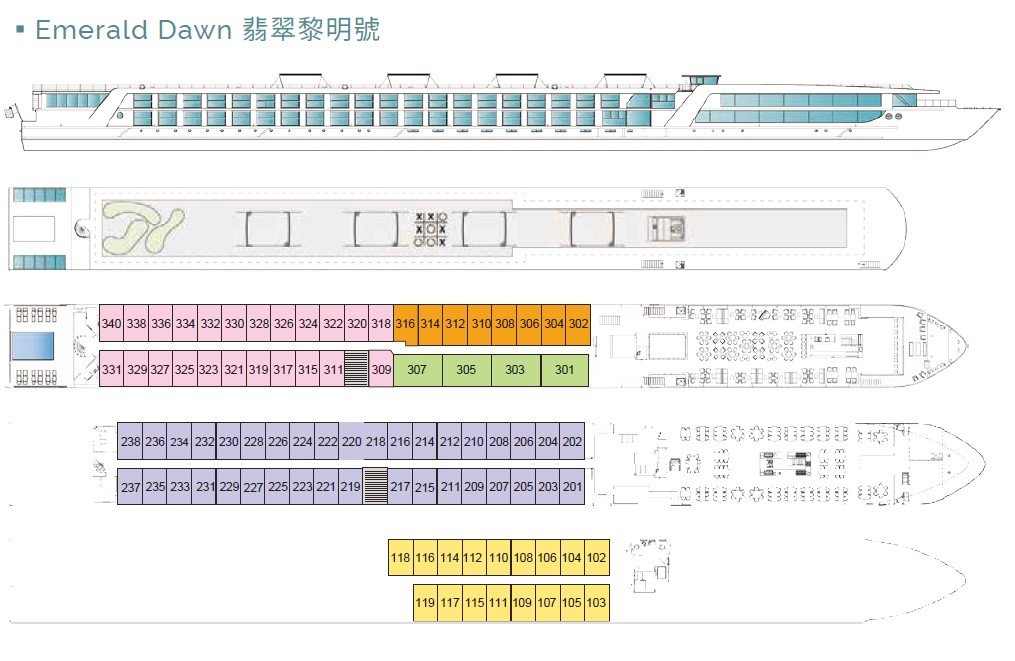The image size is (1015, 661).
Task: Select purple cabin 231
Action: [205, 486]
